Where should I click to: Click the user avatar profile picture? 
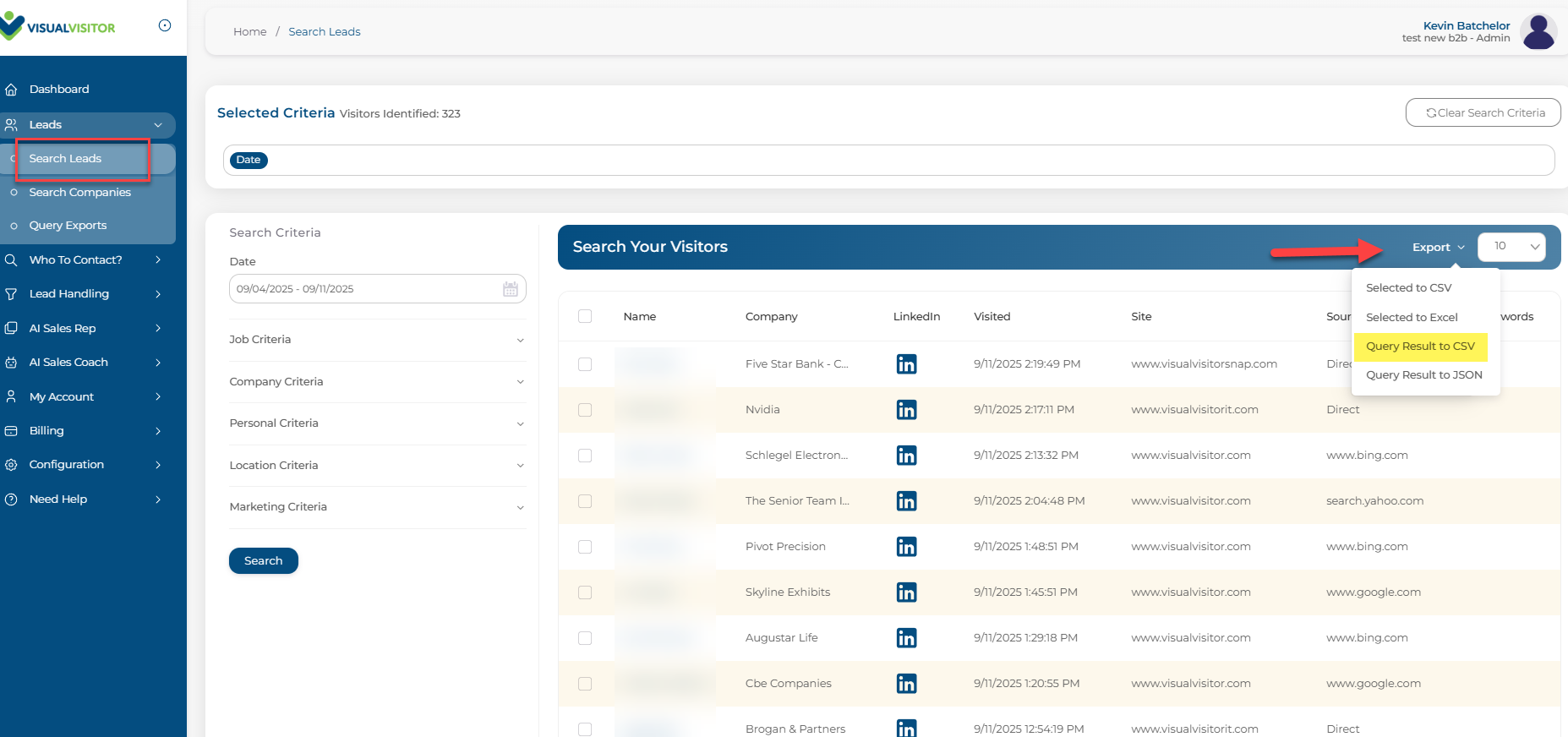pos(1538,32)
